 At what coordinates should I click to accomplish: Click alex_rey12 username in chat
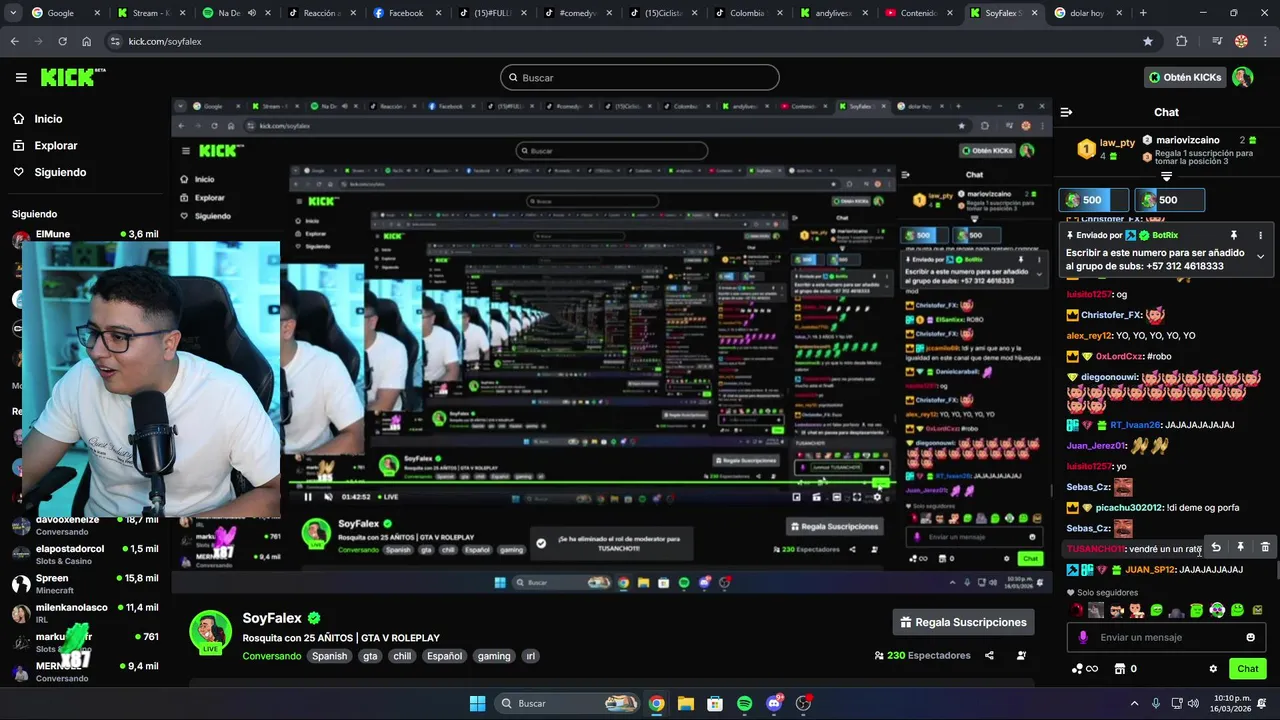click(x=1089, y=336)
